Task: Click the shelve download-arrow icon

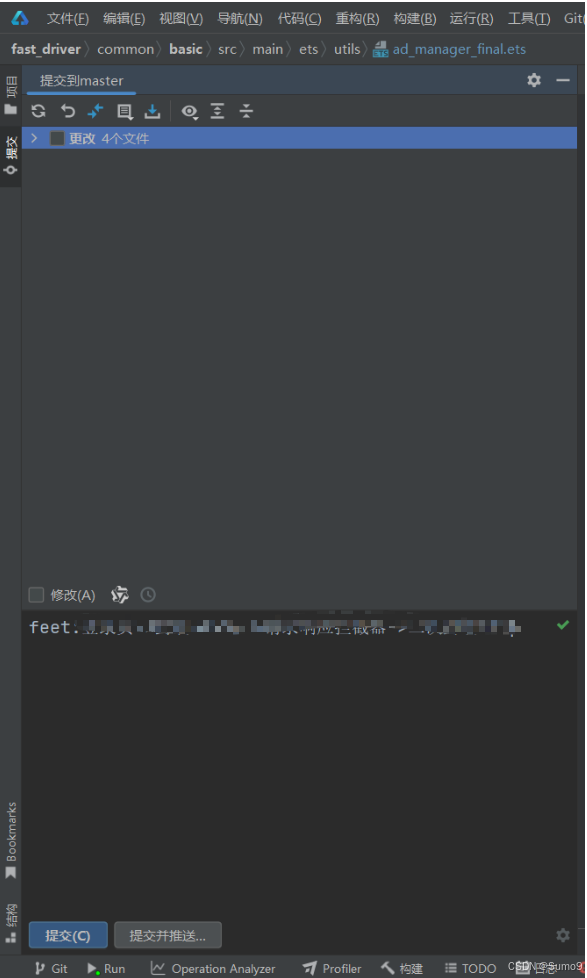Action: coord(152,111)
